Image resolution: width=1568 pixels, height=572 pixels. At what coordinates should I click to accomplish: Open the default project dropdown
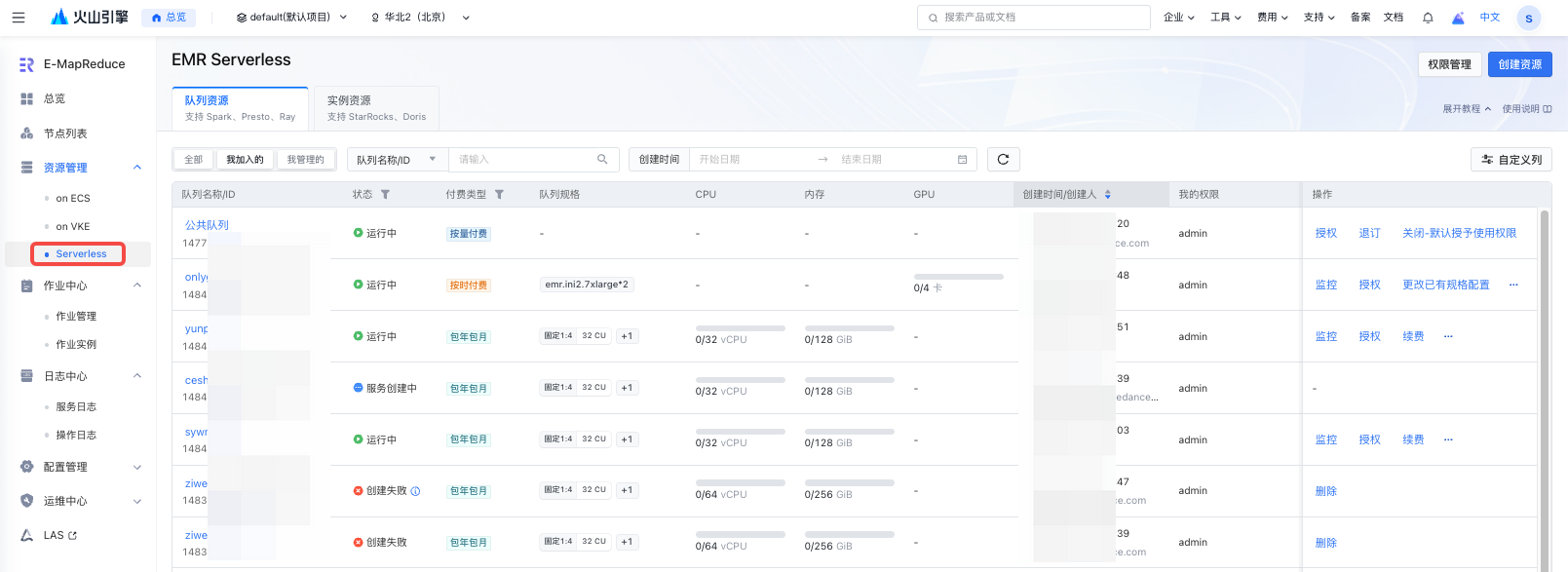(291, 18)
